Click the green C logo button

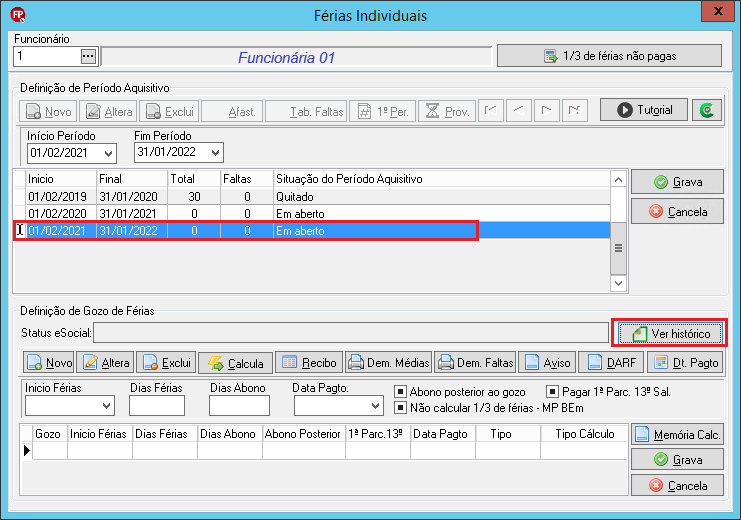click(707, 110)
